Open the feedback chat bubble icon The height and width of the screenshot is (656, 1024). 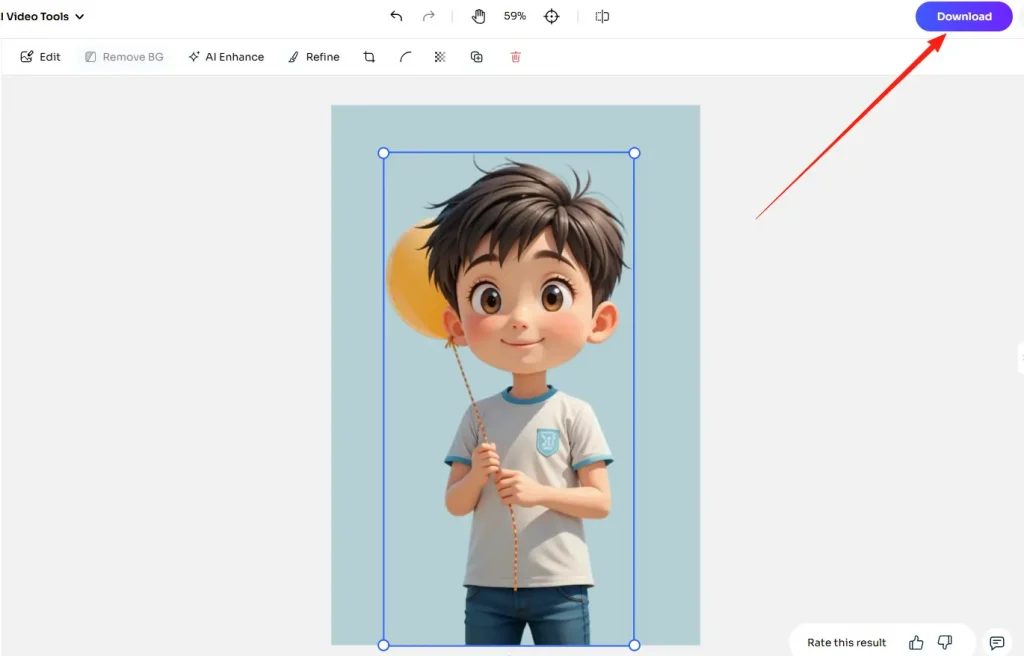coord(996,643)
